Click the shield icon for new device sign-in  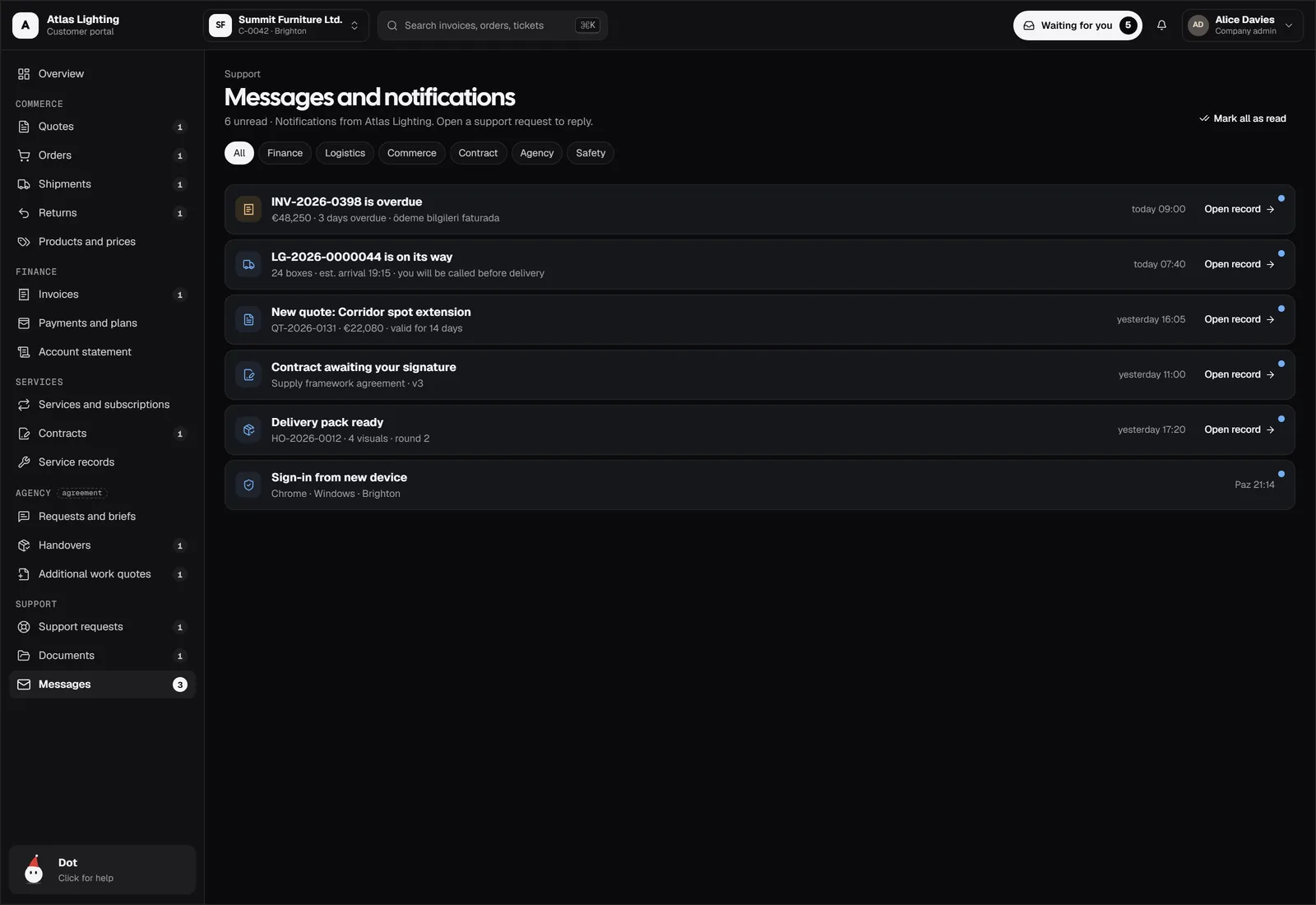point(248,485)
